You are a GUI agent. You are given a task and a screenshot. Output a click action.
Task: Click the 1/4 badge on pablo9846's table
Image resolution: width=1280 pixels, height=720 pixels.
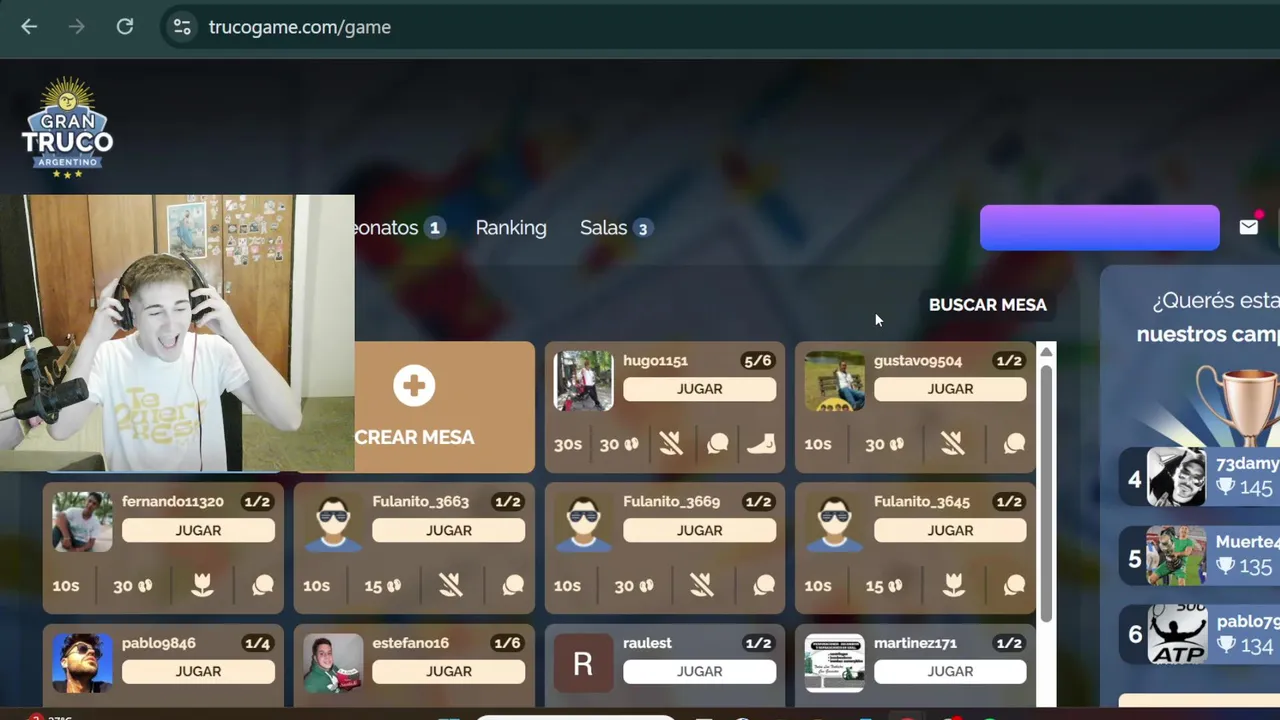tap(257, 643)
